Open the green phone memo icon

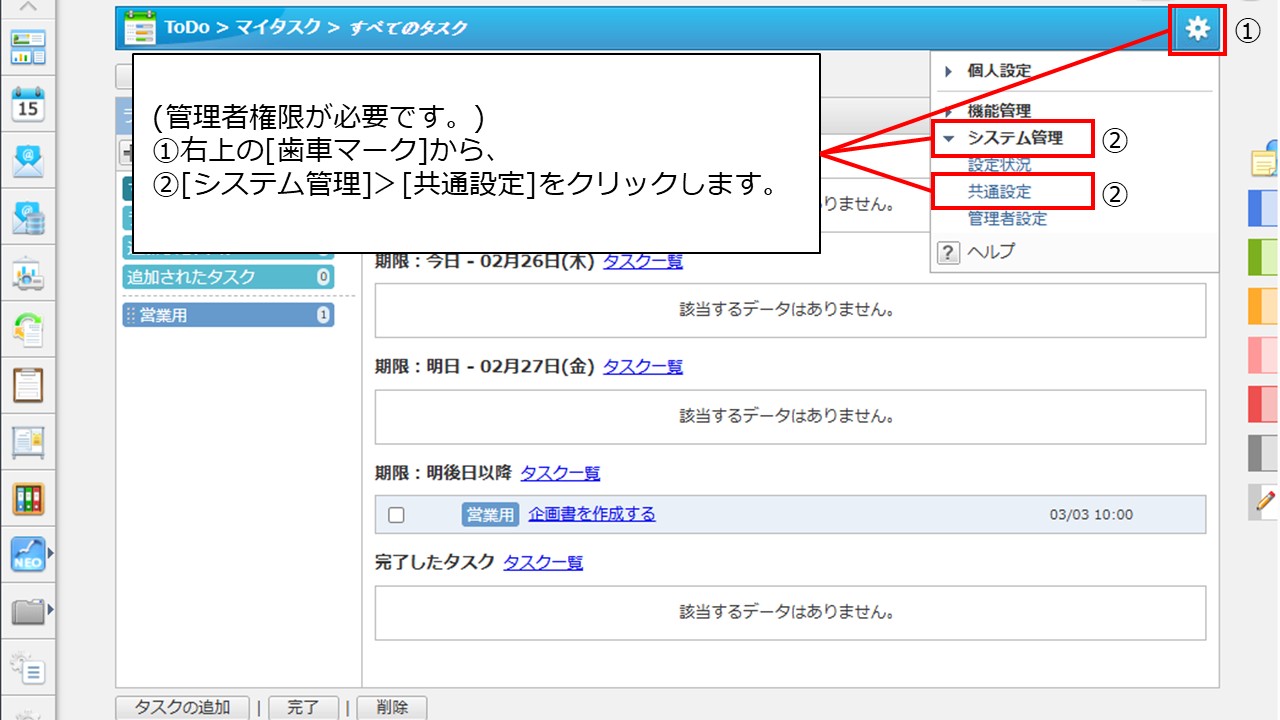(x=28, y=328)
